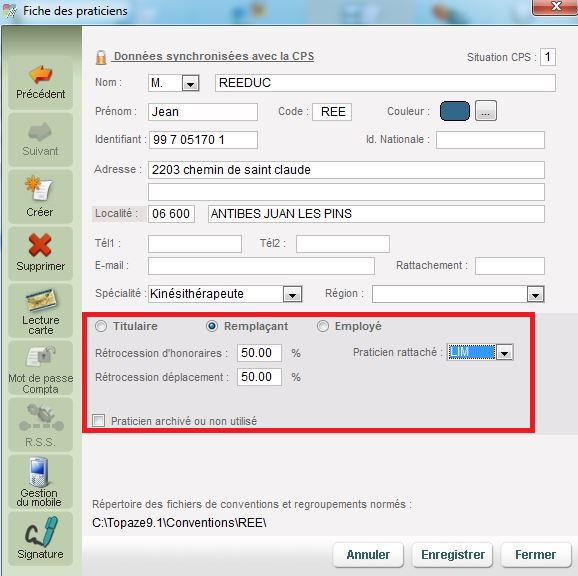Open the Région dropdown list
The width and height of the screenshot is (578, 576).
(535, 294)
